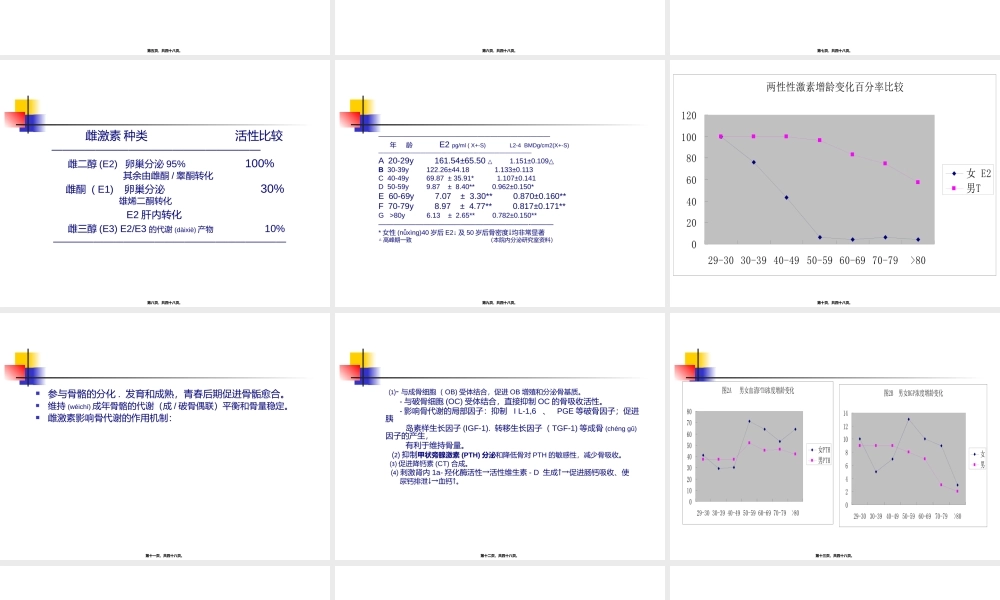Click the yellow-blue logo on 雌激素种类 slide
The width and height of the screenshot is (1000, 600).
[x=25, y=115]
